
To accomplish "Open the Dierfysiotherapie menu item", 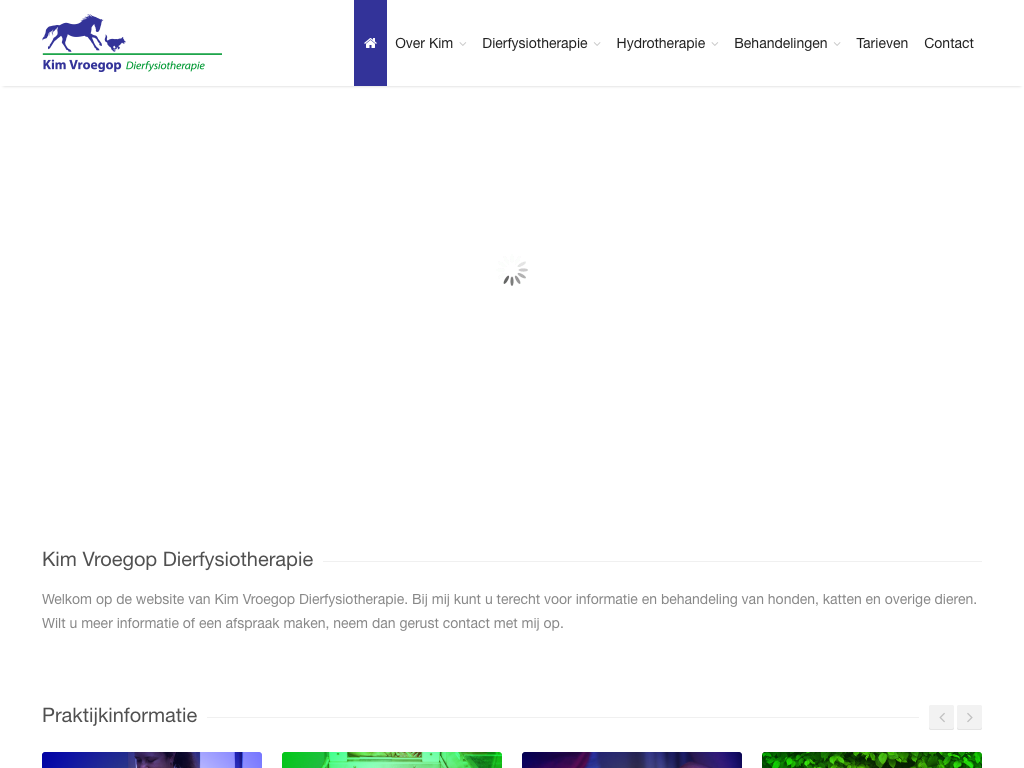I will 534,43.
